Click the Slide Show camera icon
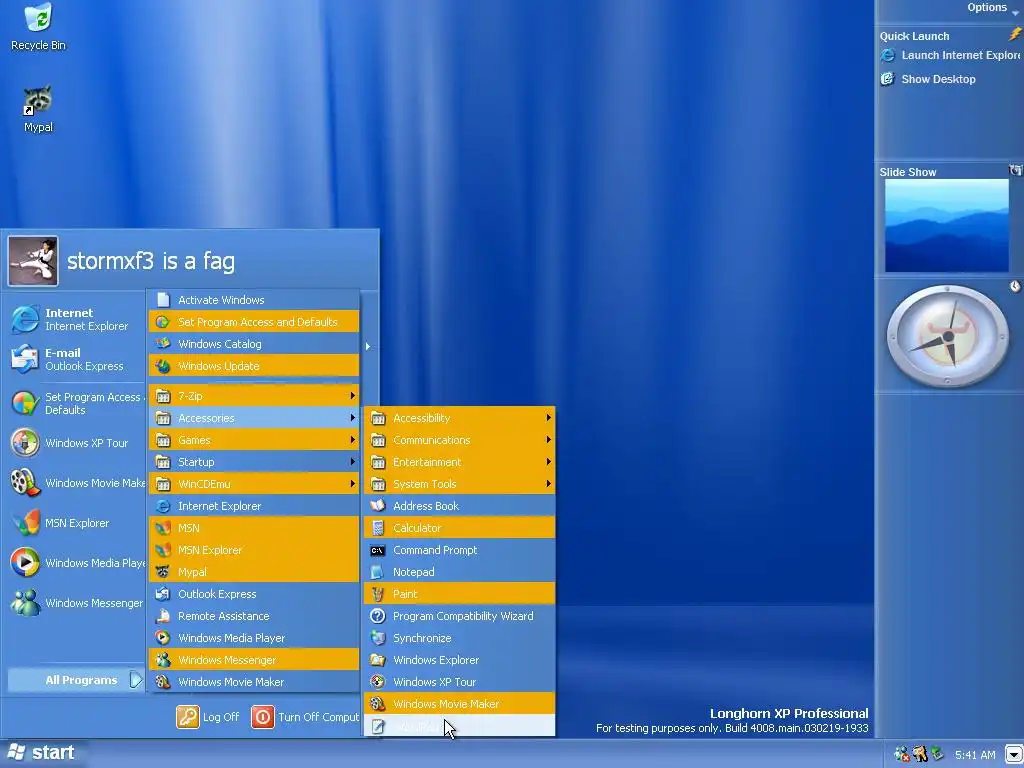The width and height of the screenshot is (1024, 768). coord(1016,170)
